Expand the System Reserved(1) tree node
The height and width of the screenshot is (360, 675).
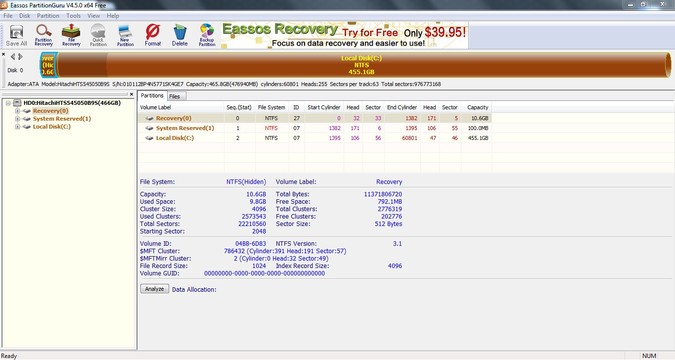(18, 119)
